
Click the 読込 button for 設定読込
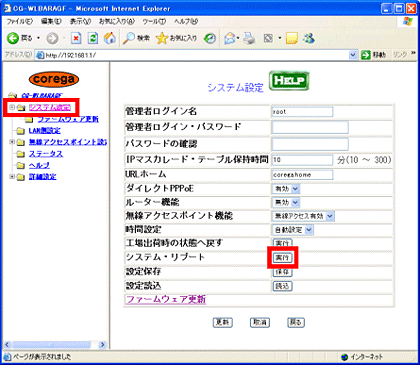(x=282, y=286)
